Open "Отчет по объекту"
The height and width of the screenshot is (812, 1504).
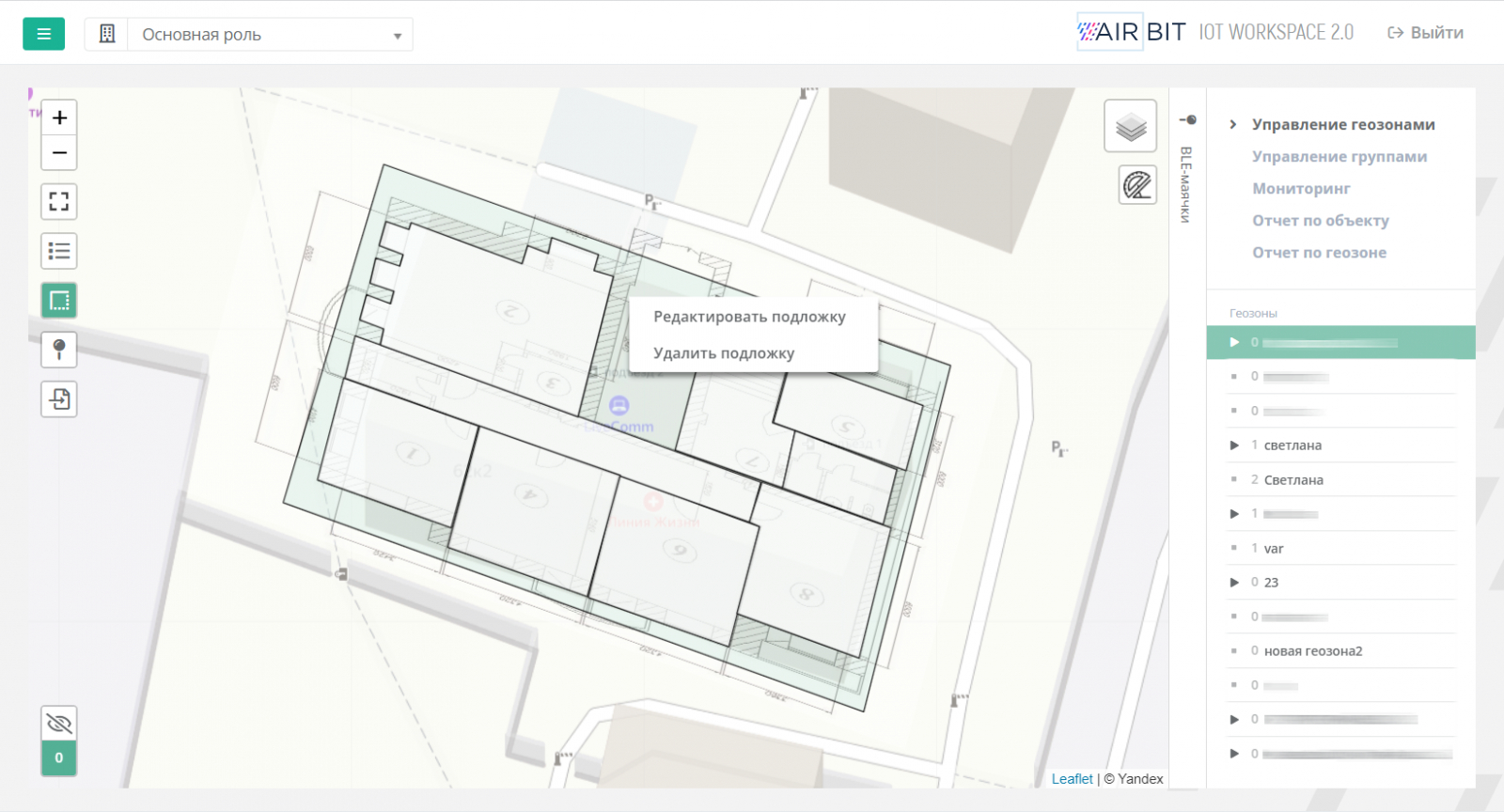1321,220
